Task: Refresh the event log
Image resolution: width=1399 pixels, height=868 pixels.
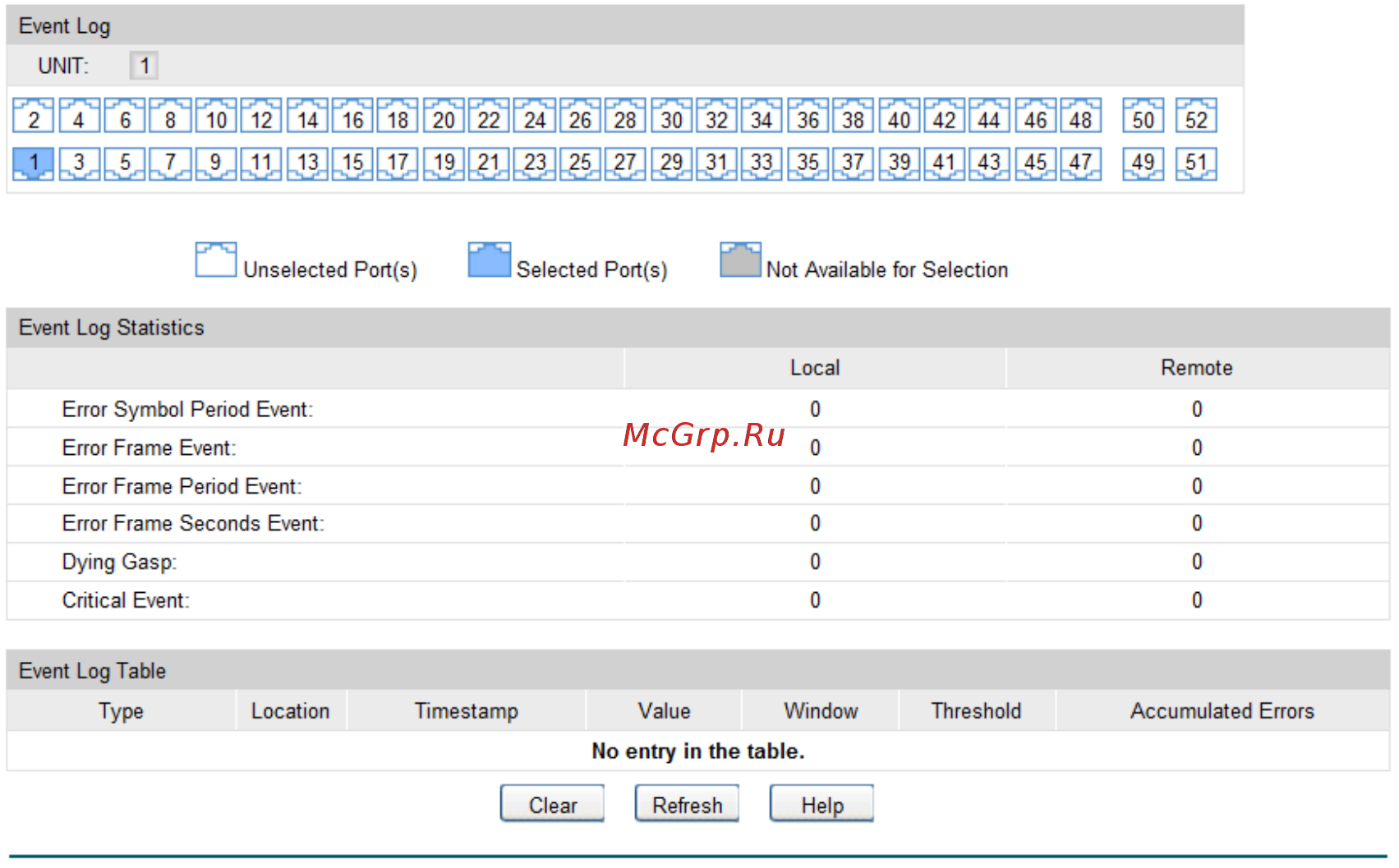Action: pyautogui.click(x=687, y=804)
